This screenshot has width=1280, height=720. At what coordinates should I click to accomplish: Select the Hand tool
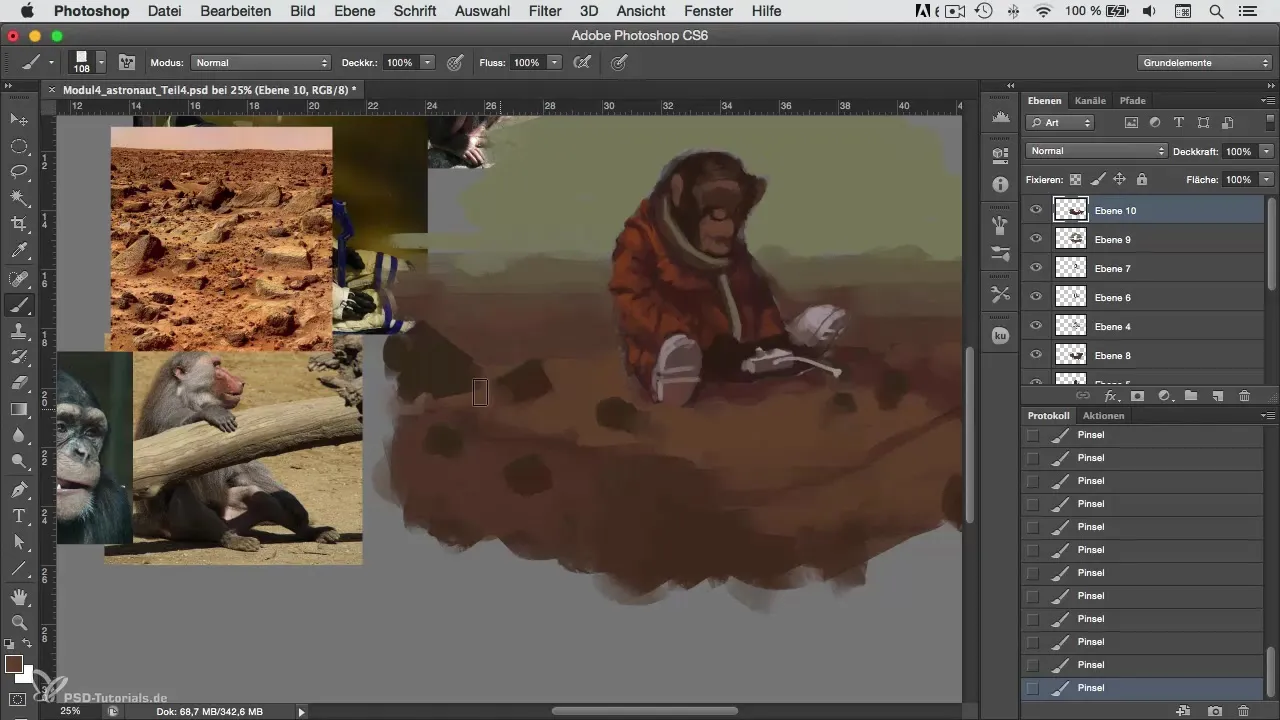[x=19, y=597]
